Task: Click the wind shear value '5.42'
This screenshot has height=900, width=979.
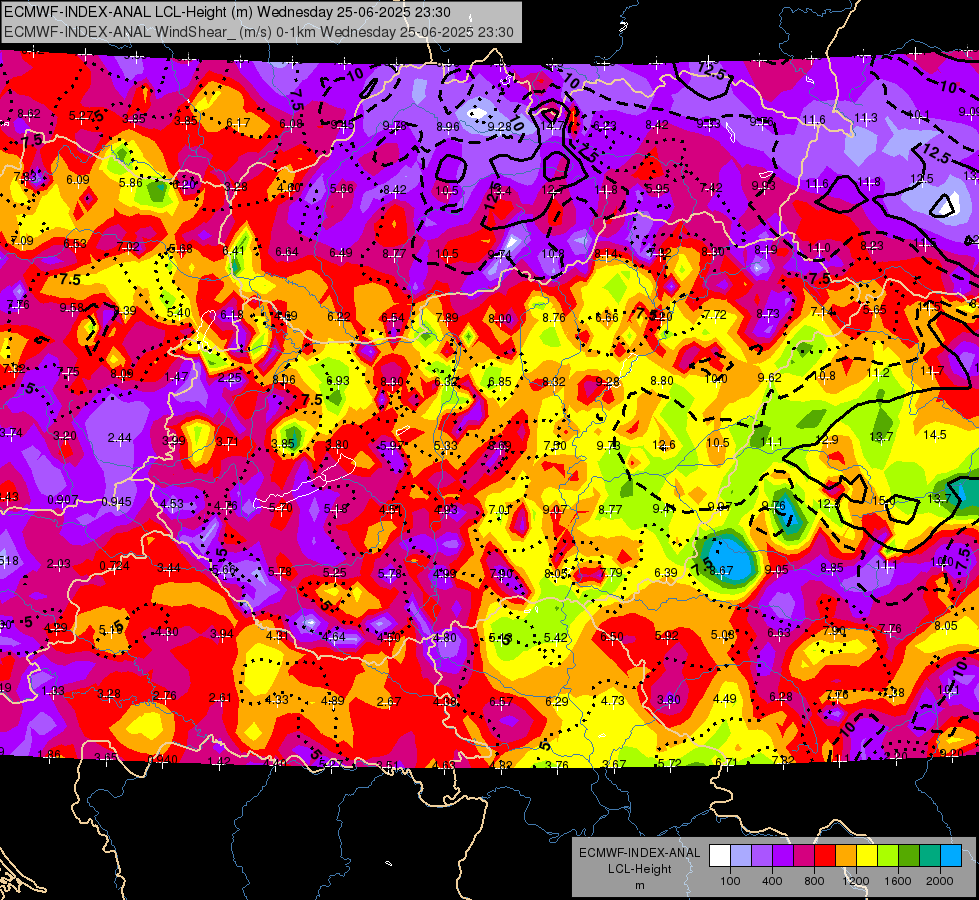Action: (556, 638)
